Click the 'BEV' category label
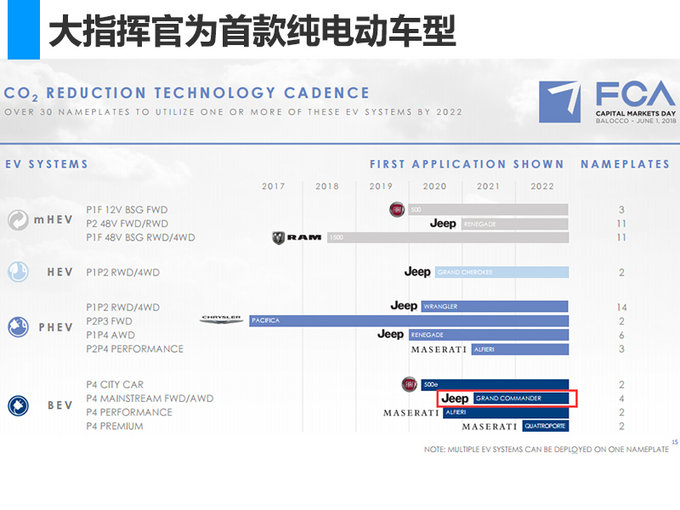Image resolution: width=680 pixels, height=510 pixels. point(60,405)
